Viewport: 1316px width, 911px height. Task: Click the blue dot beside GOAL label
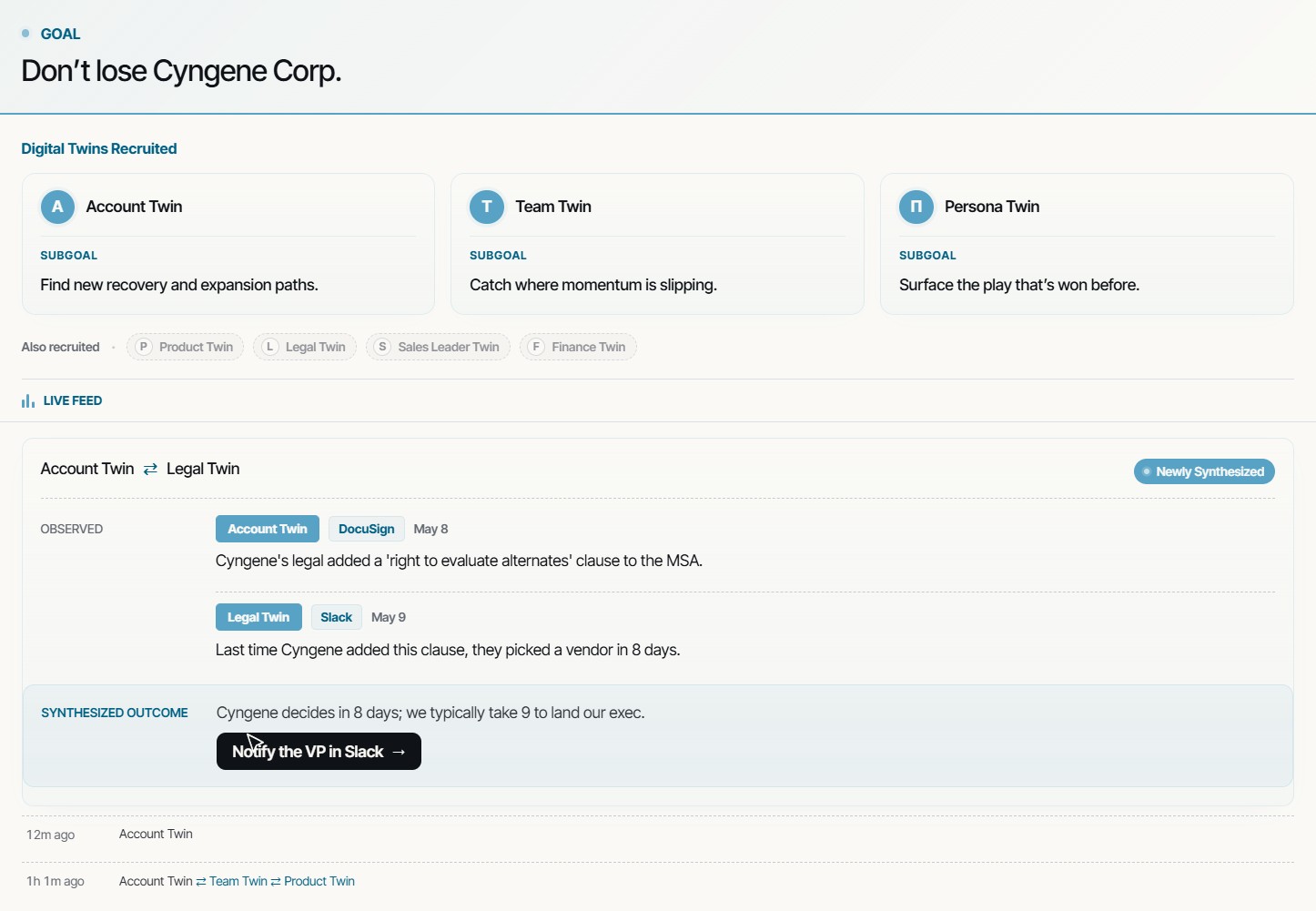point(25,34)
